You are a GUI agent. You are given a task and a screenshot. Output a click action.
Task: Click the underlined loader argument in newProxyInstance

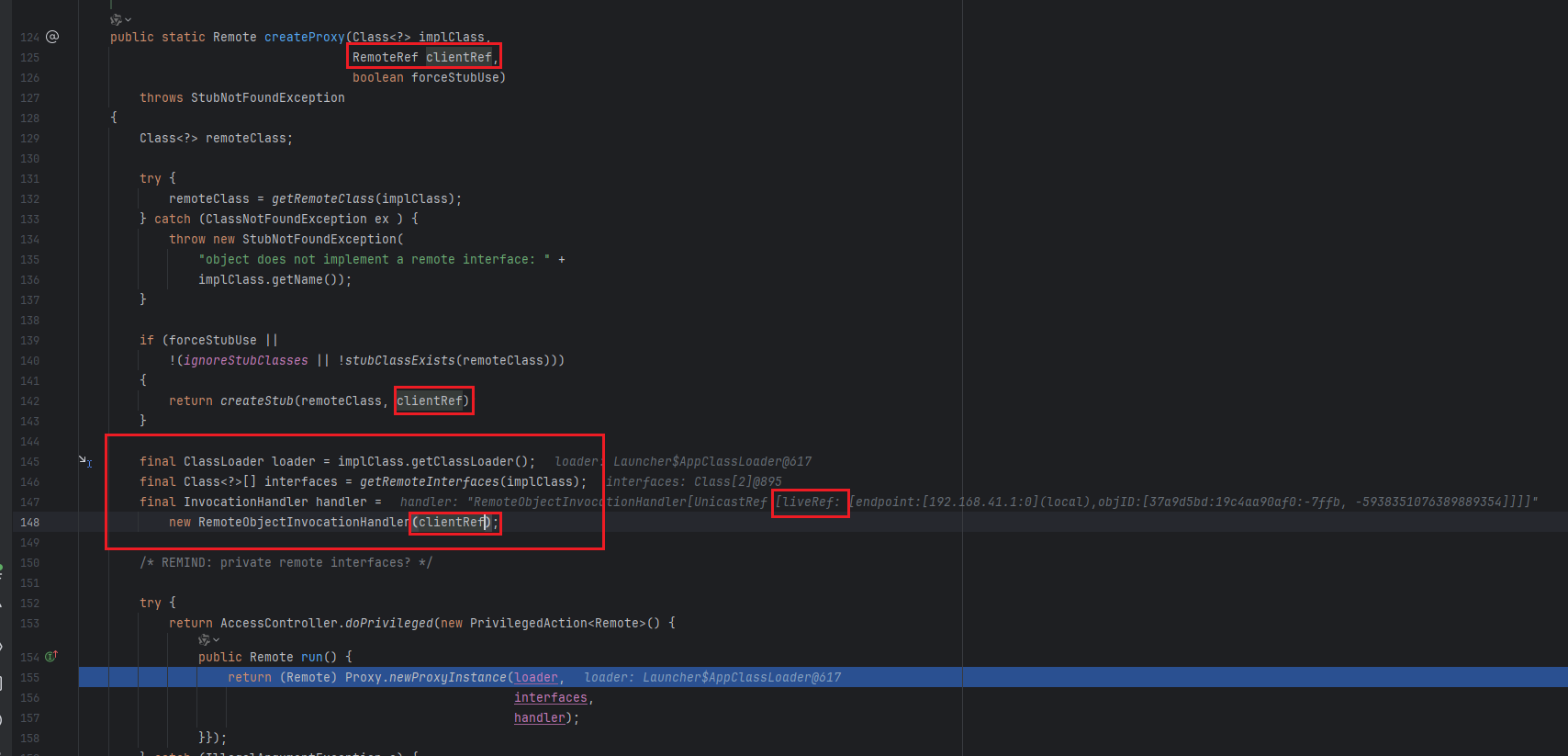536,678
